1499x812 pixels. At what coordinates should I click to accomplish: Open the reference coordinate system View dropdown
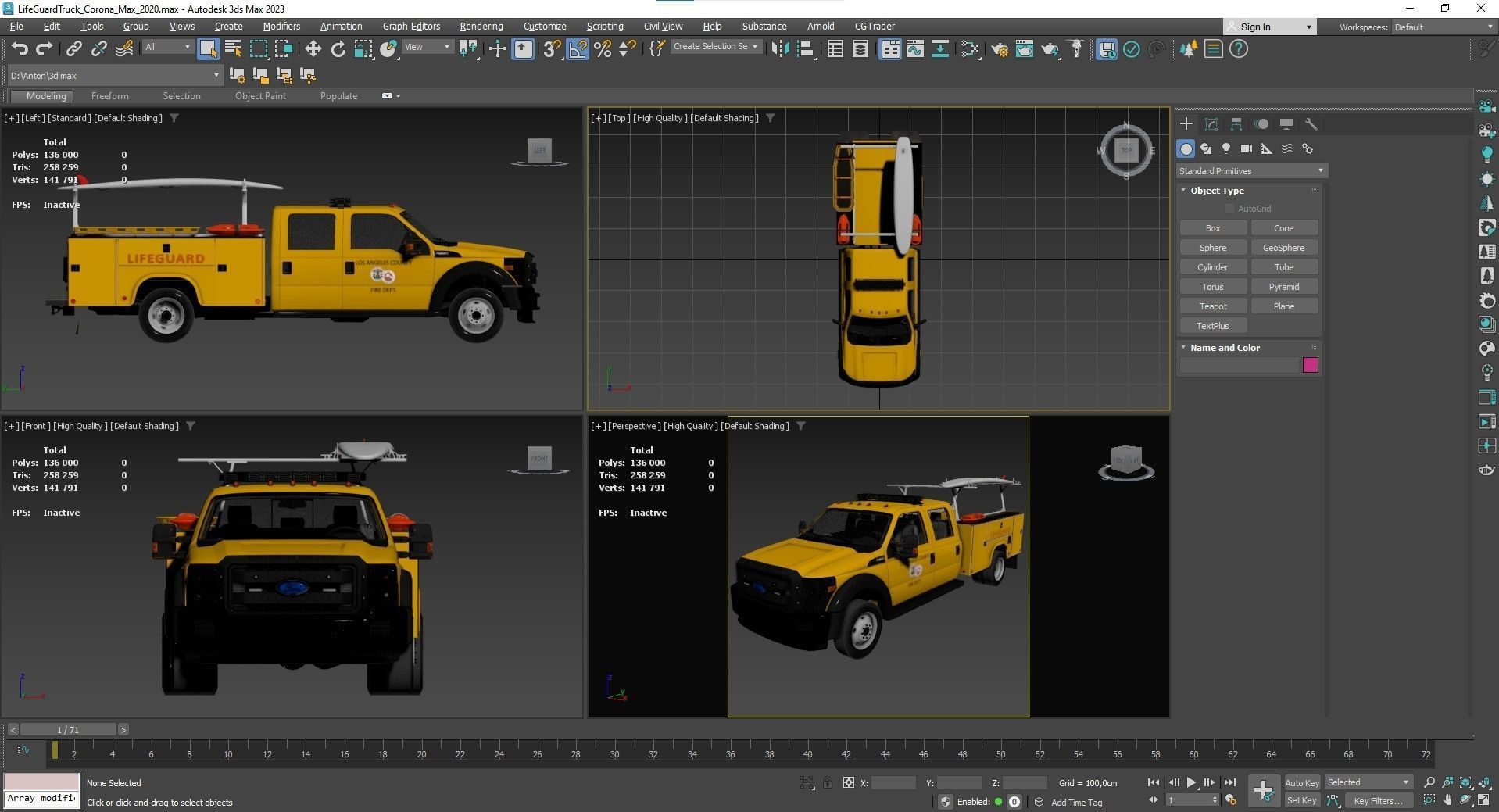pyautogui.click(x=427, y=47)
